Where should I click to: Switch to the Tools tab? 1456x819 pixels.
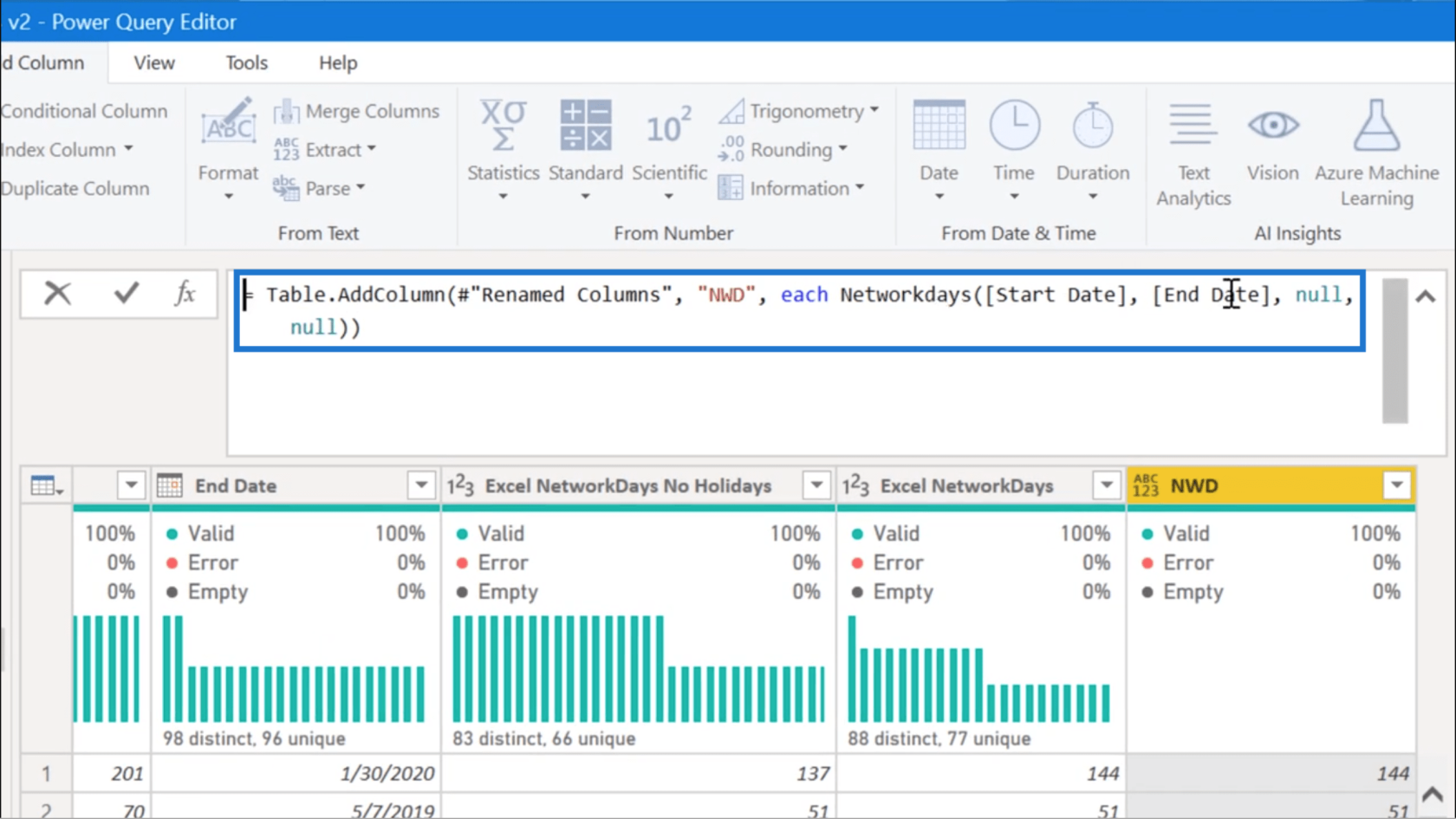(x=247, y=63)
